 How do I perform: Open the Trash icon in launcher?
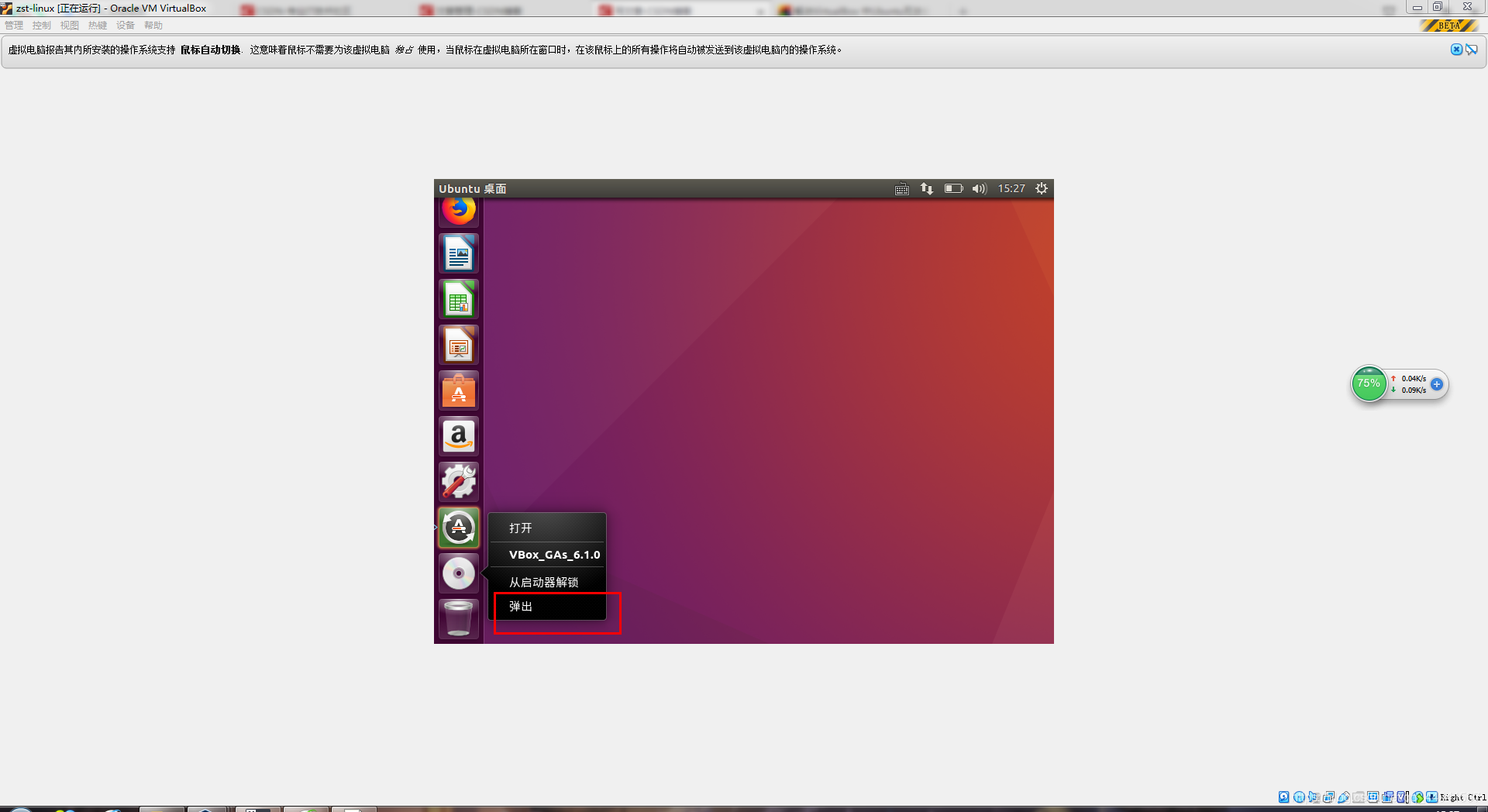[459, 619]
